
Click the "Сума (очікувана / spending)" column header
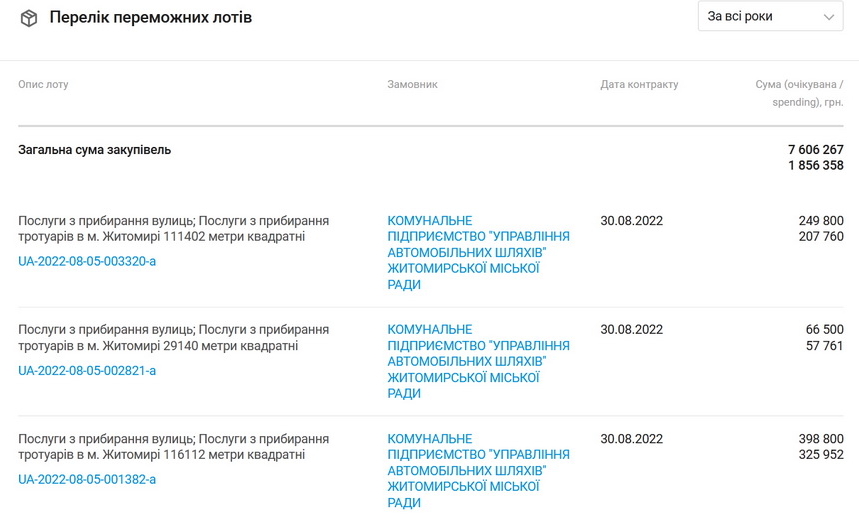click(799, 93)
